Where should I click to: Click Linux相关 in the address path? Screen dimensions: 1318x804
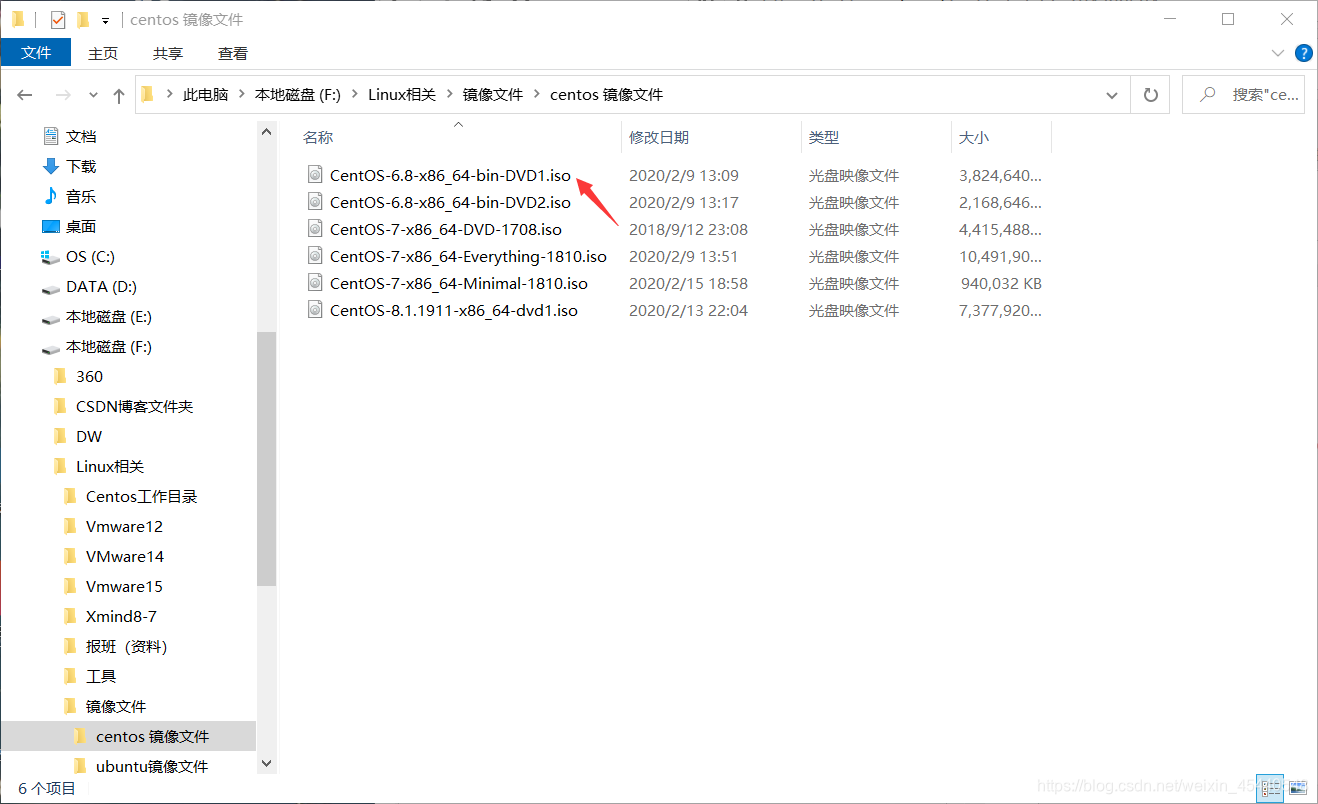click(x=402, y=94)
